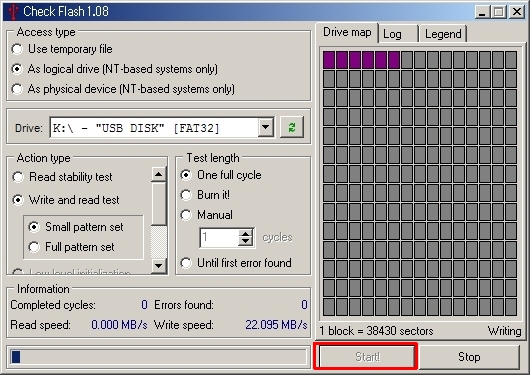Minimize the Check Flash window
The height and width of the screenshot is (375, 530).
point(482,12)
